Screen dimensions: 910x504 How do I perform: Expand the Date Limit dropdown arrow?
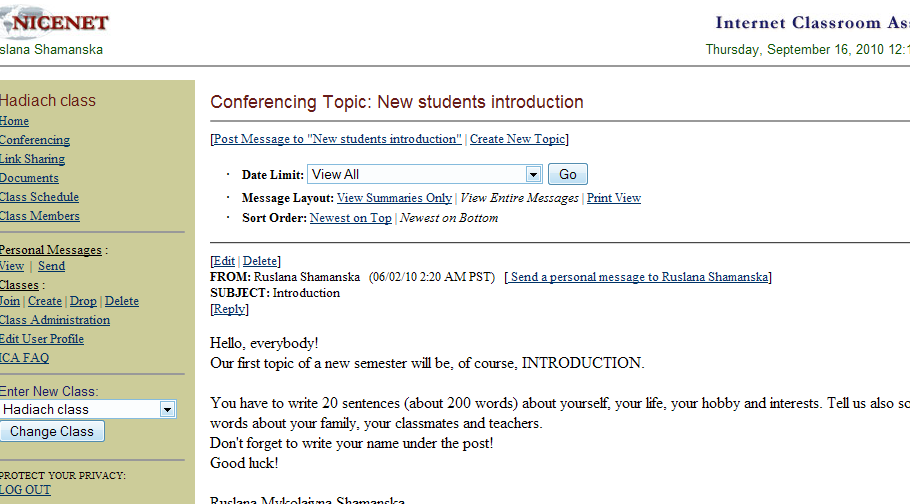click(533, 174)
